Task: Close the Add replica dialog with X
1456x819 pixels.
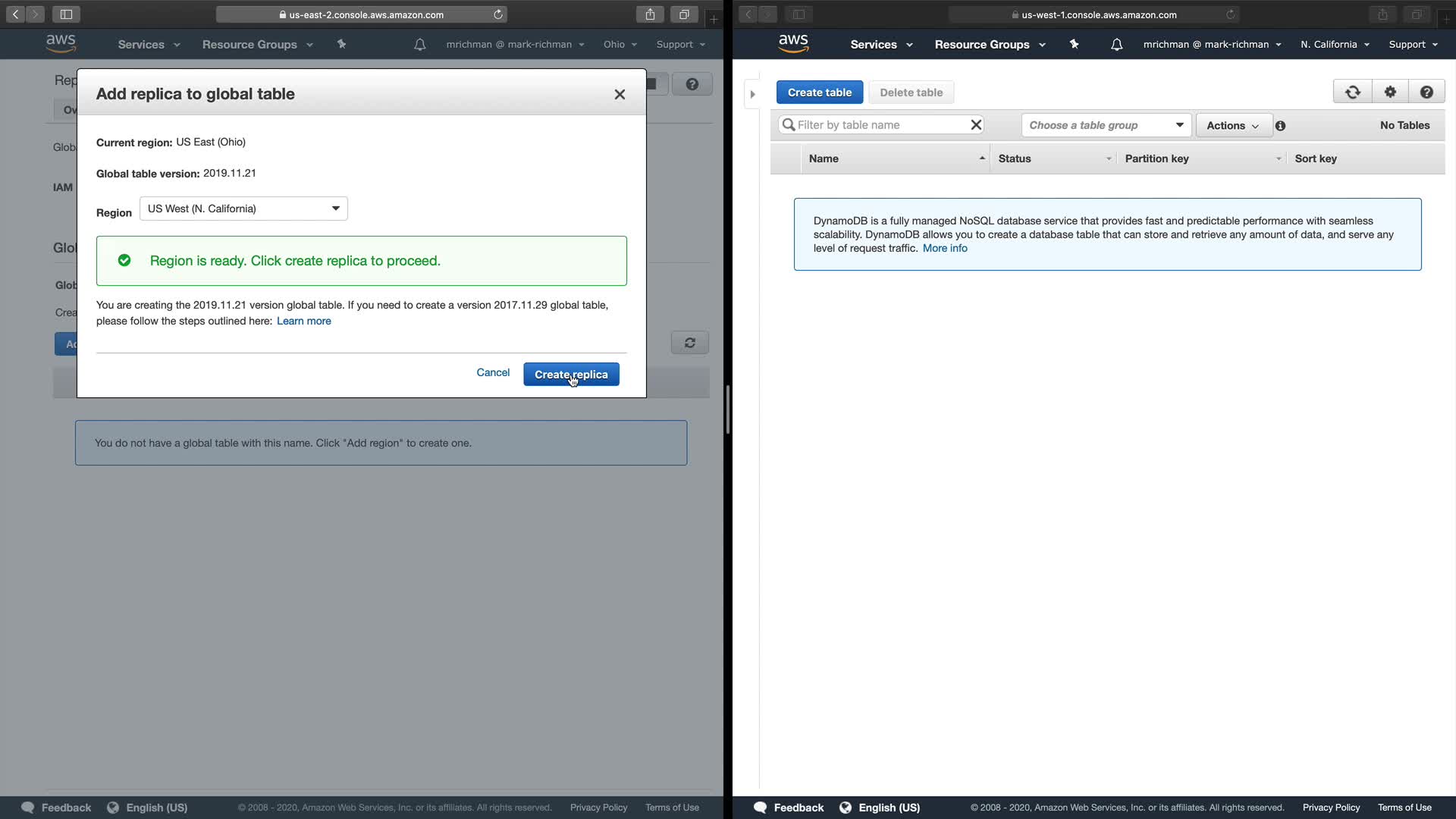Action: coord(620,95)
